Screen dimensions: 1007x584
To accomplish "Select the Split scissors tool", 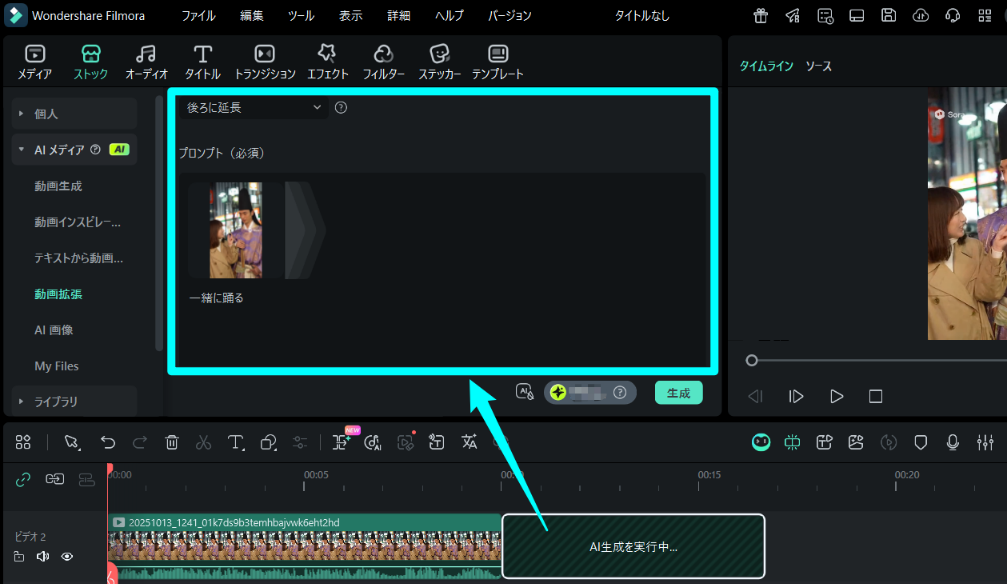I will pyautogui.click(x=204, y=441).
